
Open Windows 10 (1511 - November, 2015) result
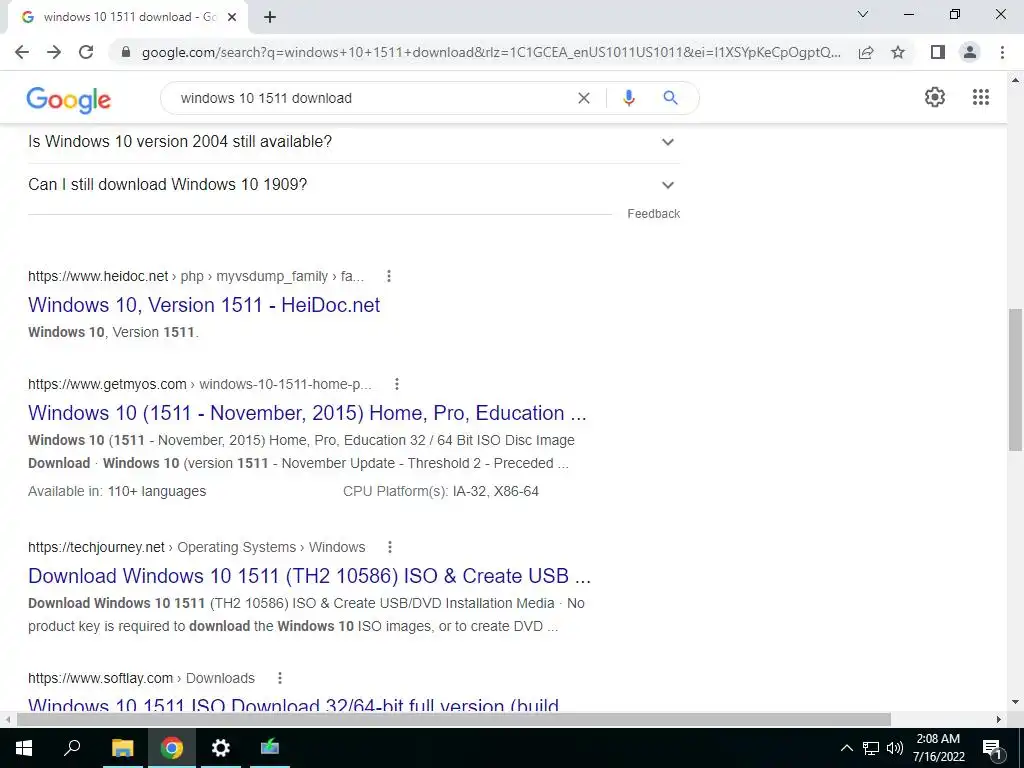(x=307, y=413)
